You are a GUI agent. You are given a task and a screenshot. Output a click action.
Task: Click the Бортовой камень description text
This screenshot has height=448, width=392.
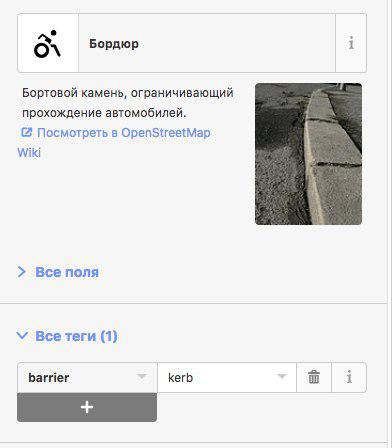coord(128,103)
